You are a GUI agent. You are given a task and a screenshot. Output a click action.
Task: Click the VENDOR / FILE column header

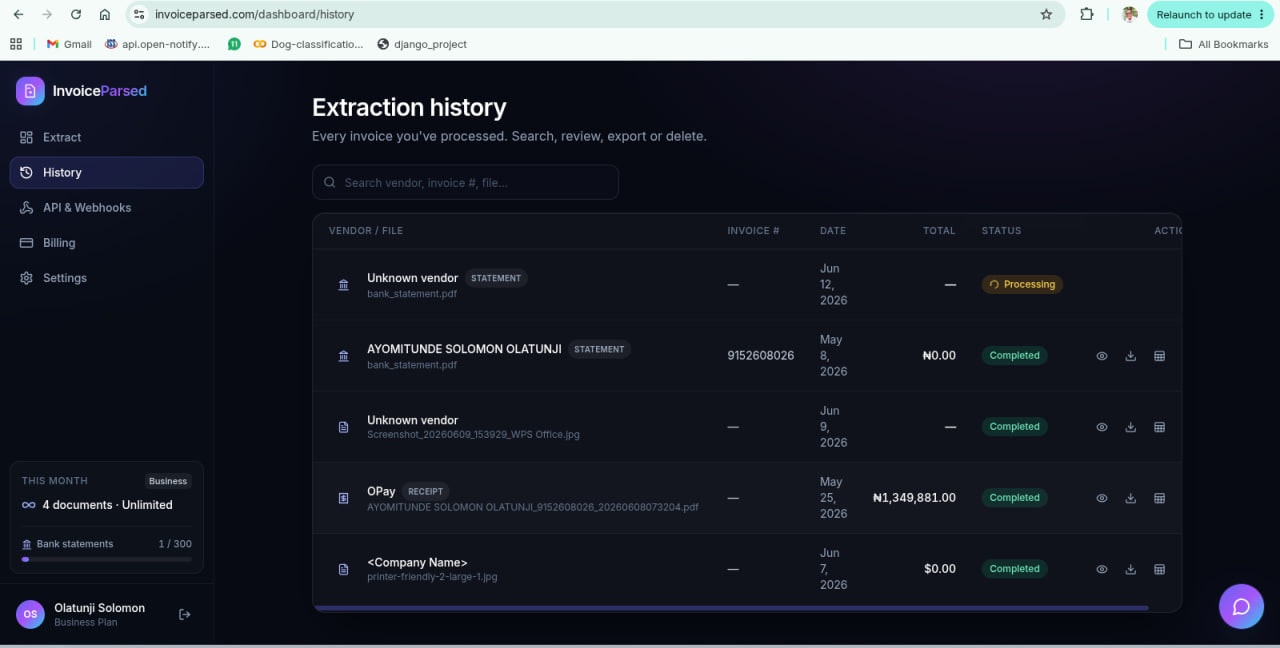366,230
